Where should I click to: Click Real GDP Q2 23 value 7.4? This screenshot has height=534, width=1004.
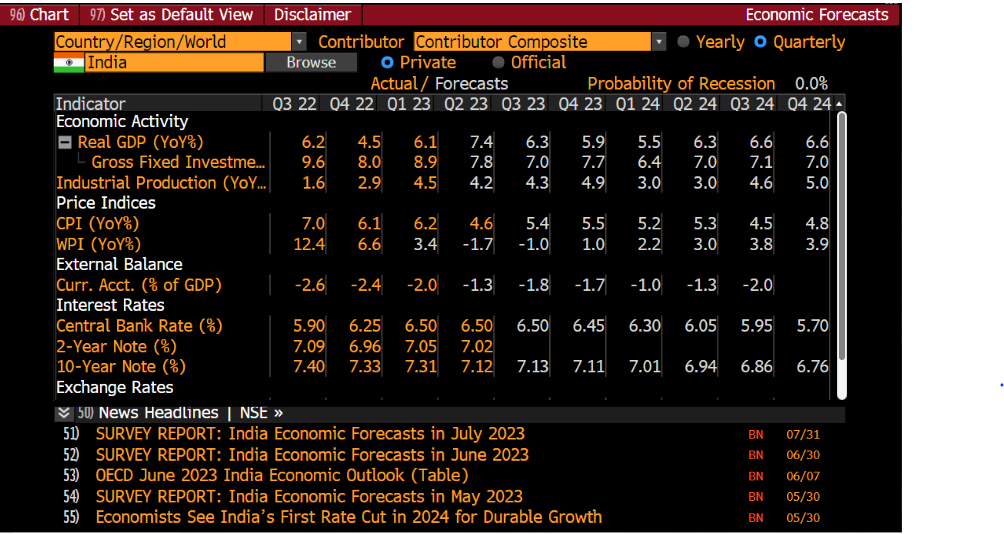482,142
